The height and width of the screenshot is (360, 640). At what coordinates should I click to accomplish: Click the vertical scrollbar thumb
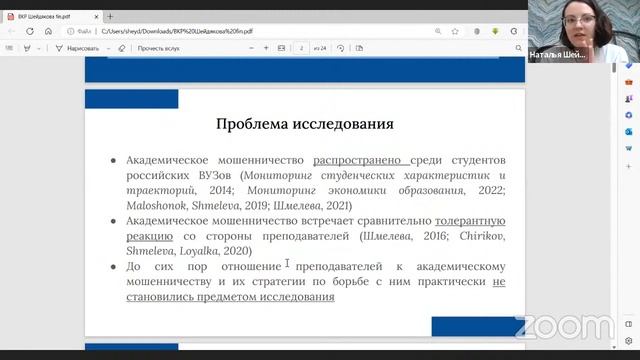coord(614,68)
